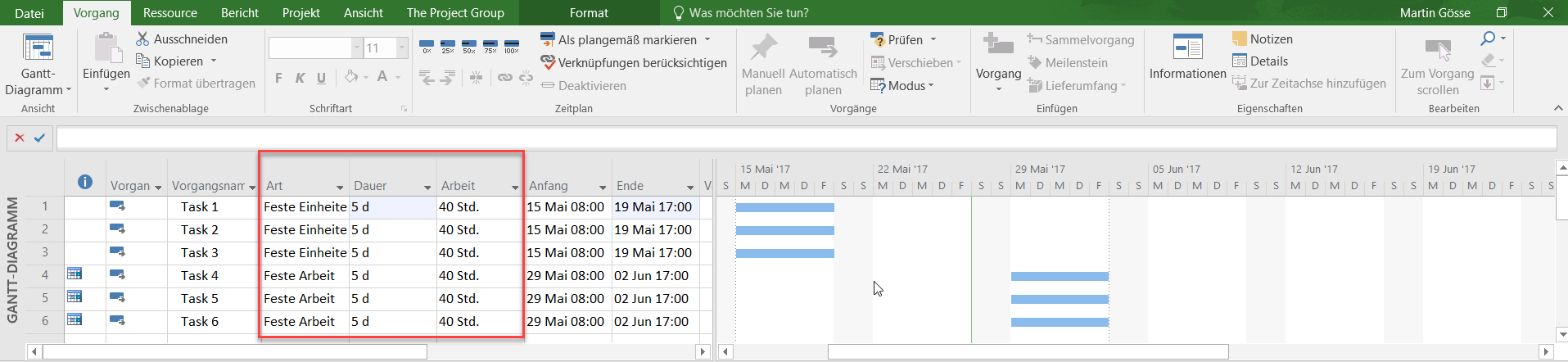Click the Ausschneiden scissors icon
This screenshot has width=1568, height=362.
[x=142, y=39]
